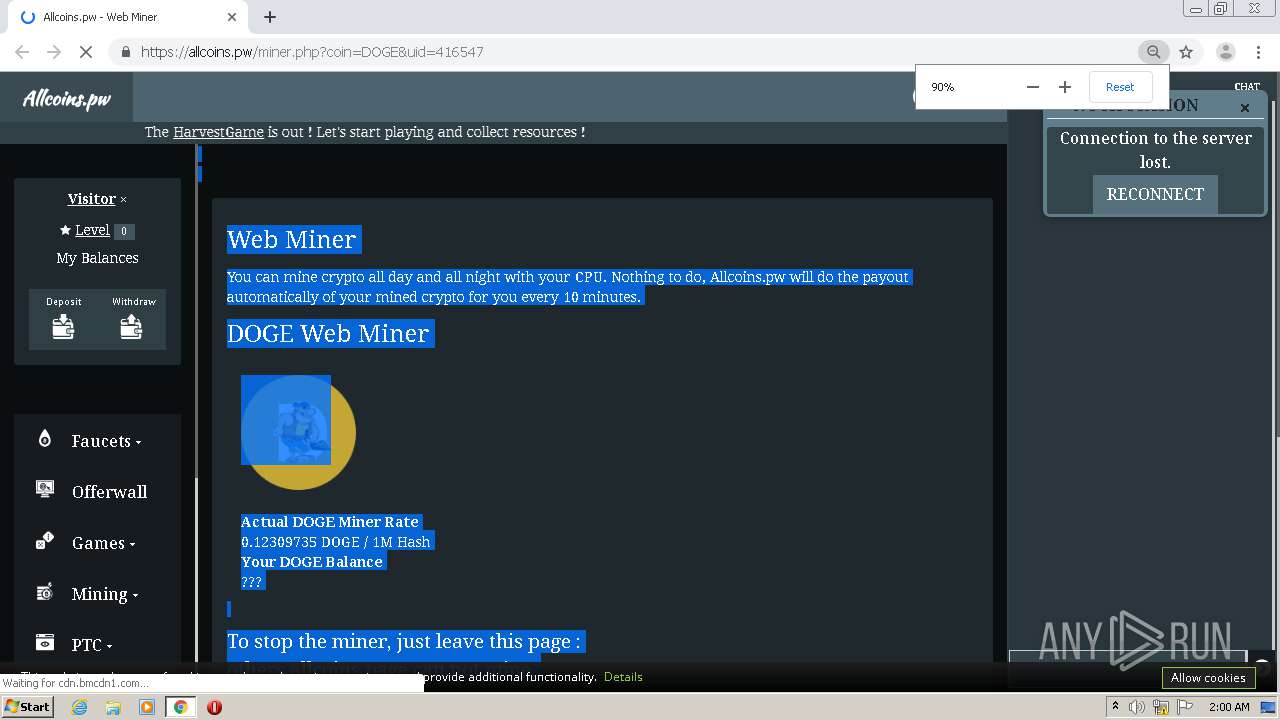The height and width of the screenshot is (720, 1280).
Task: Click the cookie notice Details link
Action: point(623,677)
